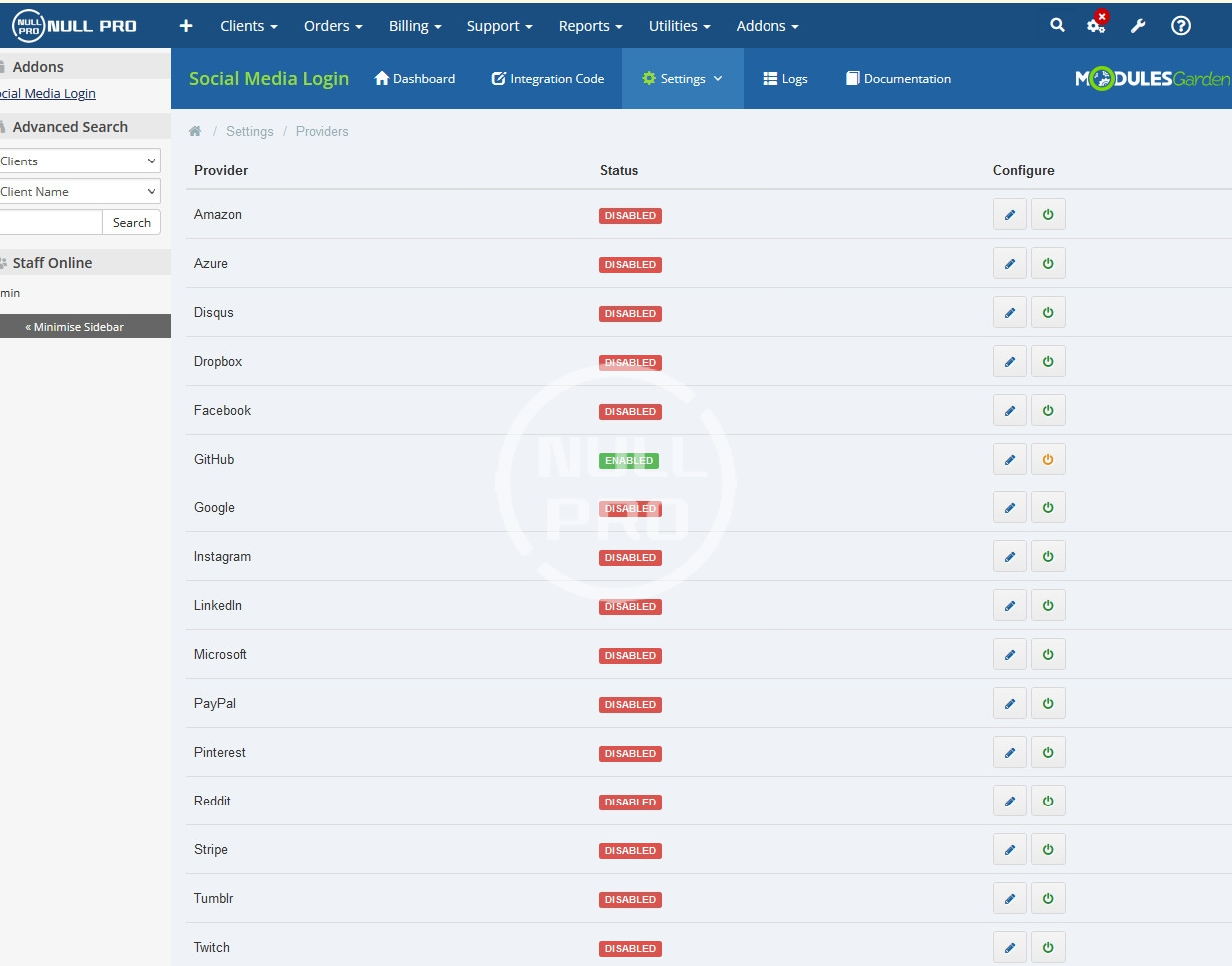Edit Amazon provider configuration with pencil
1232x966 pixels.
click(x=1010, y=215)
